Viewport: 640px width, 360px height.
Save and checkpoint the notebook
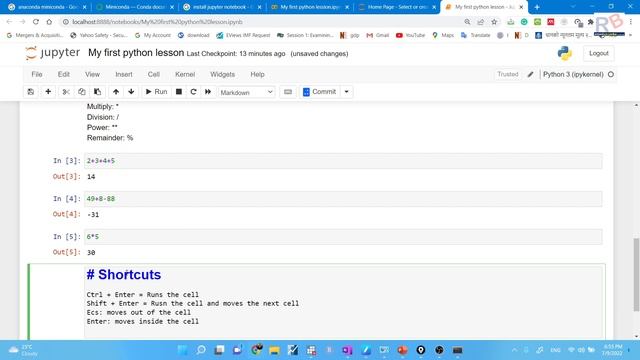click(x=31, y=92)
